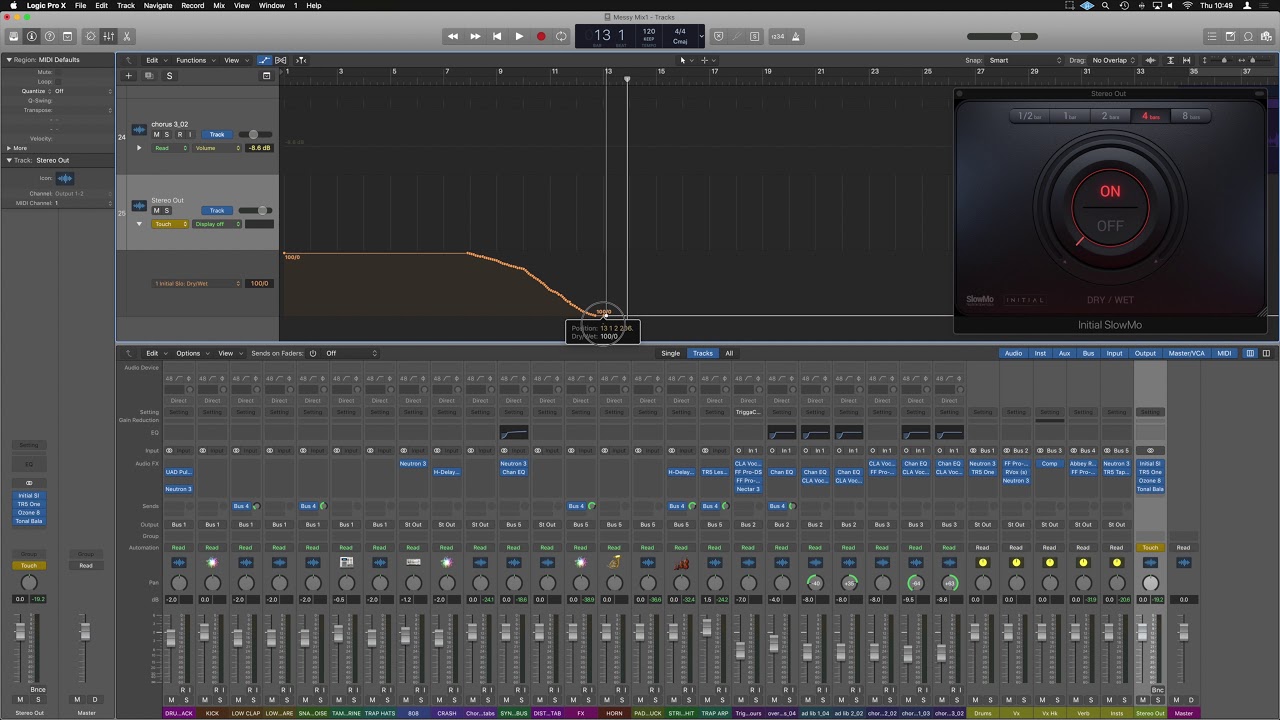Collapse the Track: Stereo Out inspector section
The width and height of the screenshot is (1280, 720).
pos(10,160)
